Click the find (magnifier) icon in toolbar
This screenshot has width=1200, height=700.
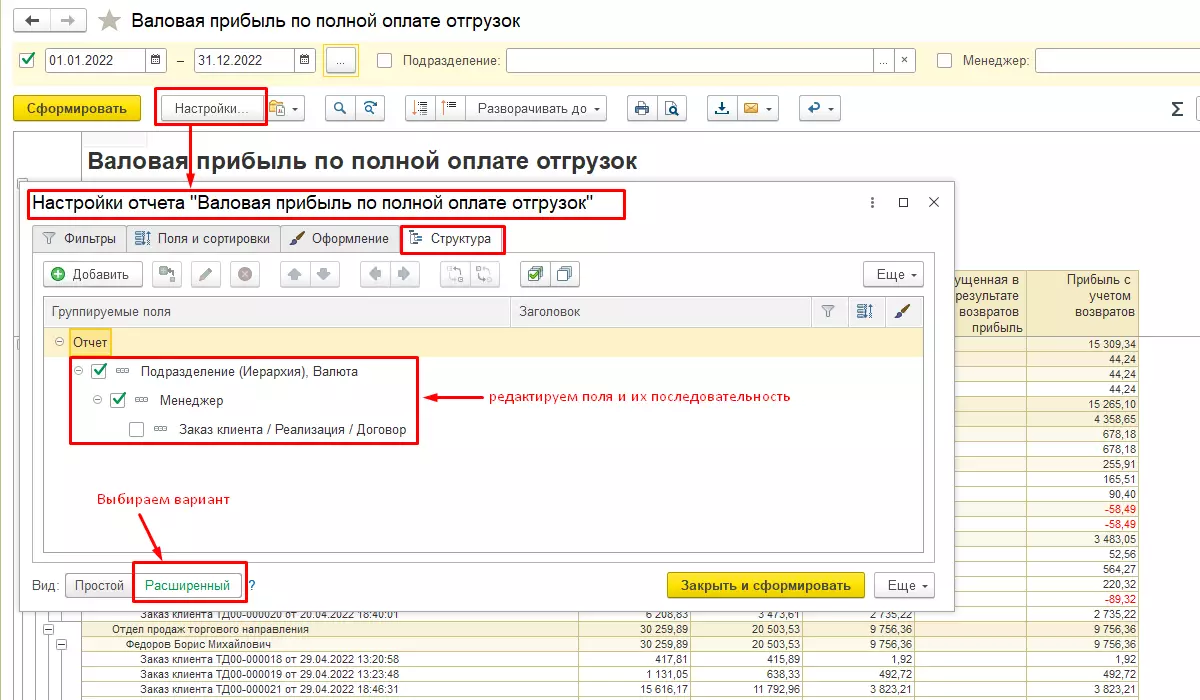coord(341,108)
